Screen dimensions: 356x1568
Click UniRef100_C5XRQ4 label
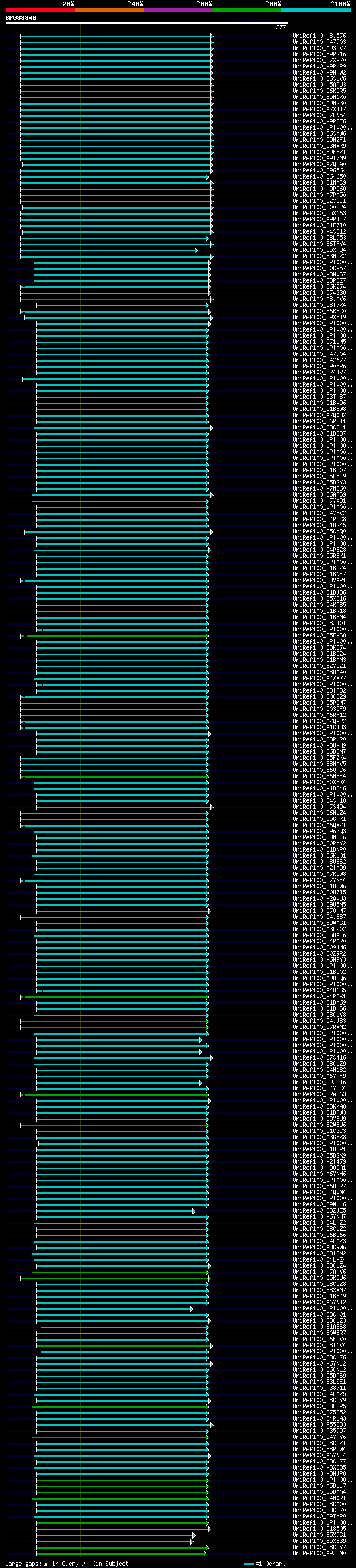click(319, 250)
